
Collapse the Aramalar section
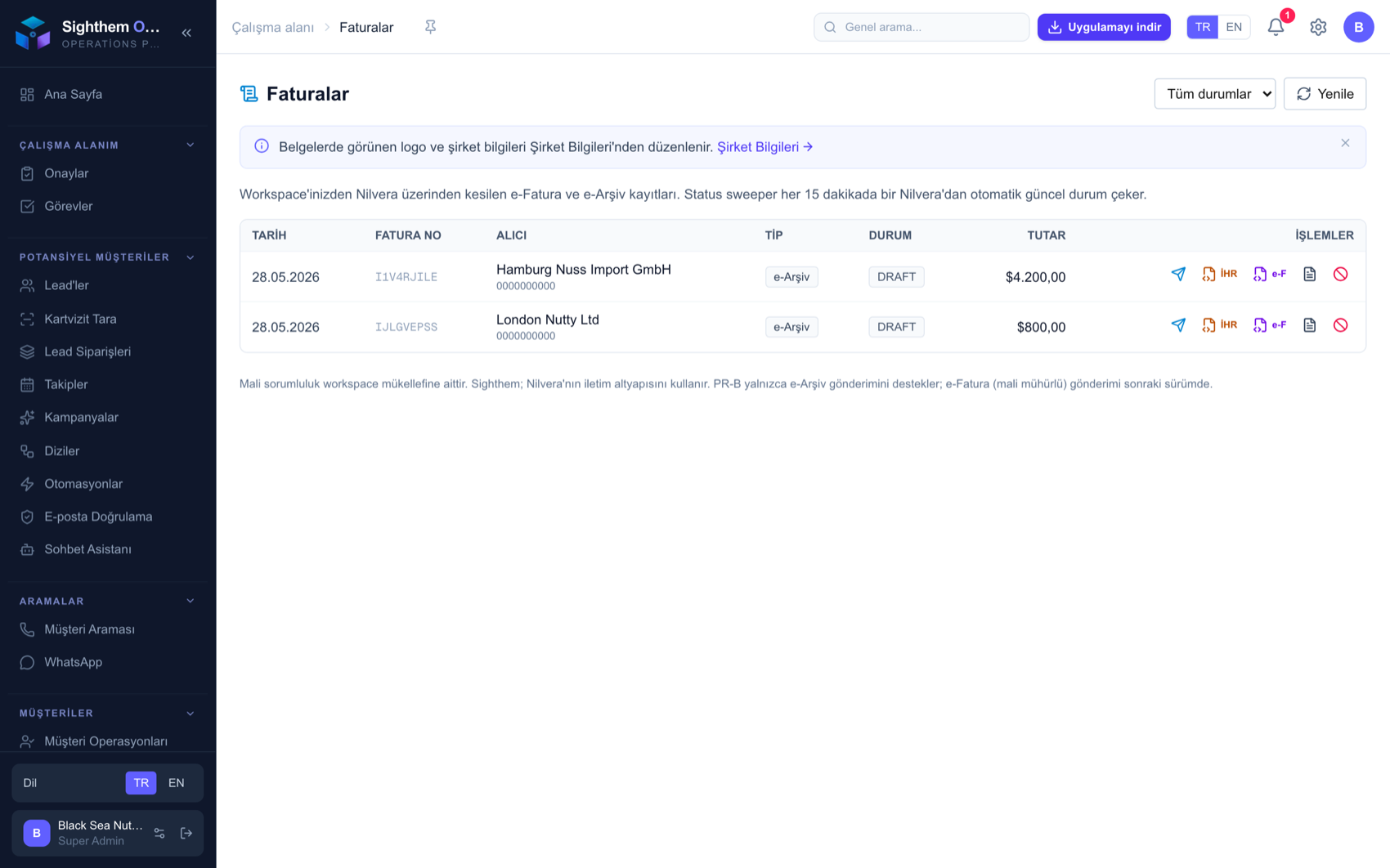(190, 602)
